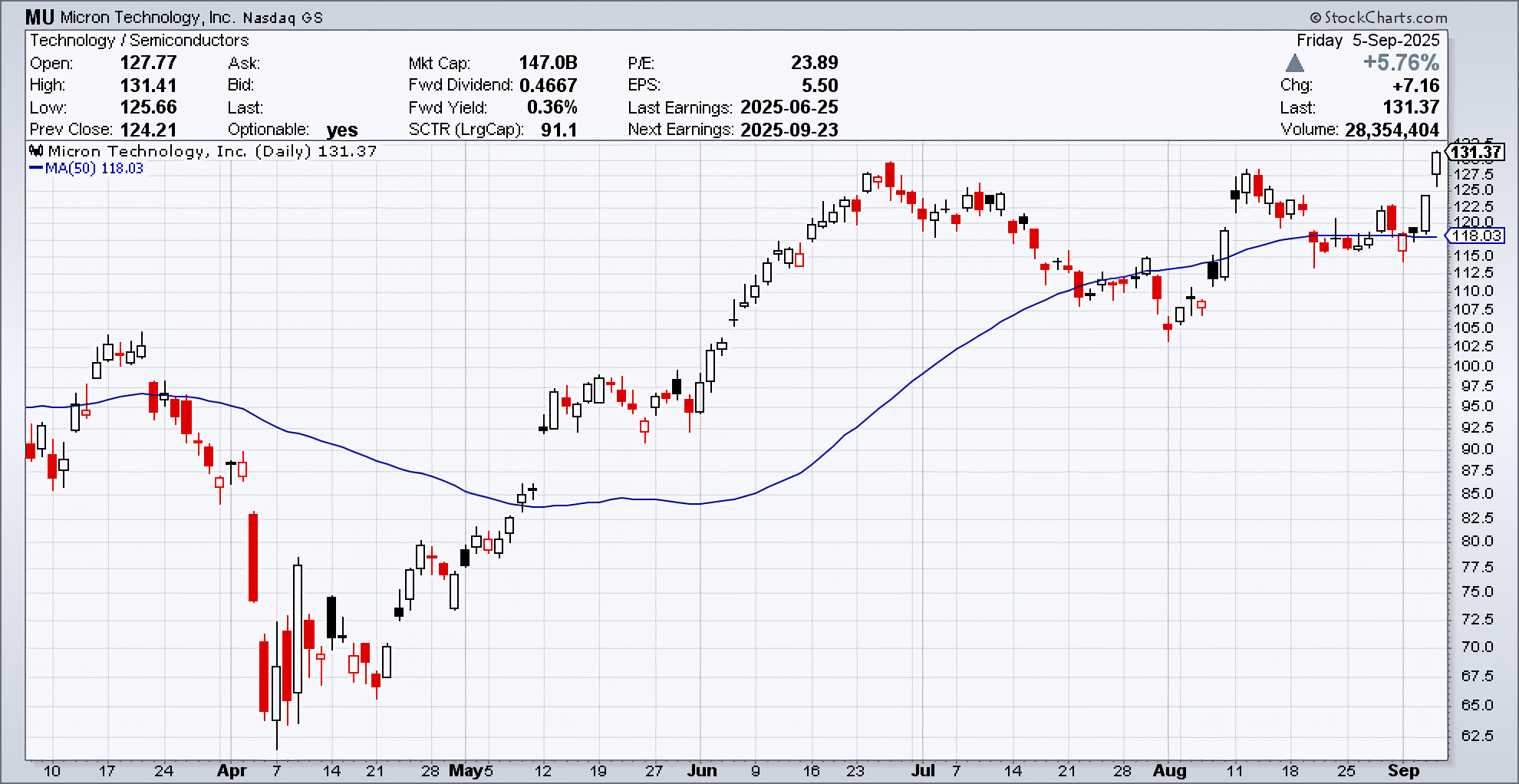Screen dimensions: 1519x784
Task: Click the up-arrow triangle change indicator
Action: coord(1295,63)
